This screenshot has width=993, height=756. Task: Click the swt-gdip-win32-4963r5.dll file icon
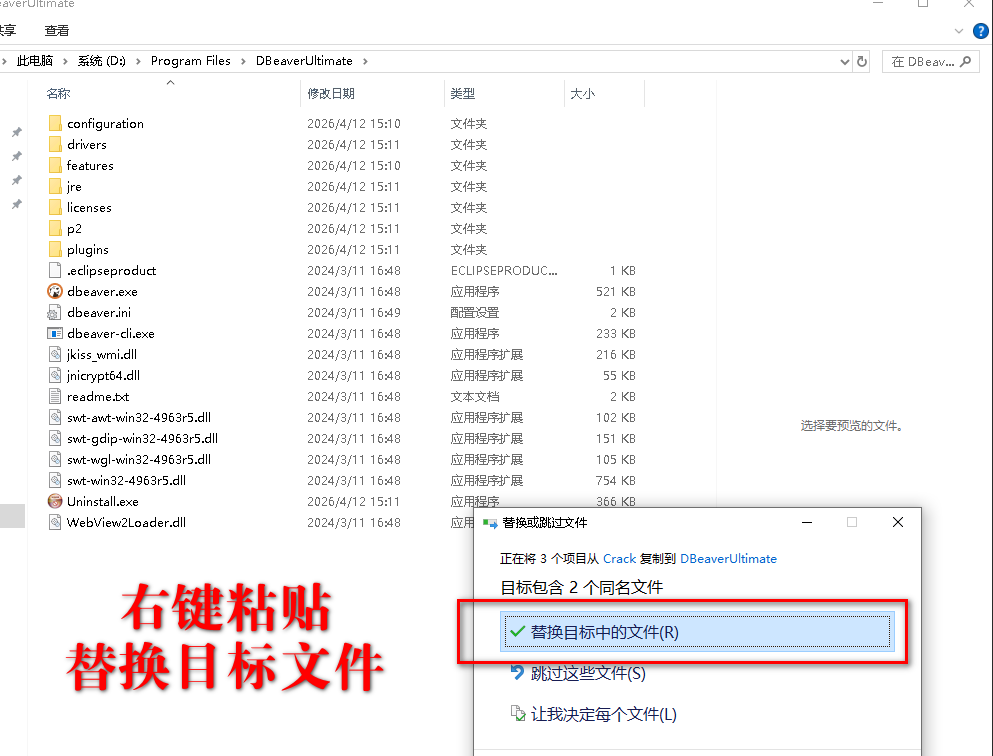[55, 438]
